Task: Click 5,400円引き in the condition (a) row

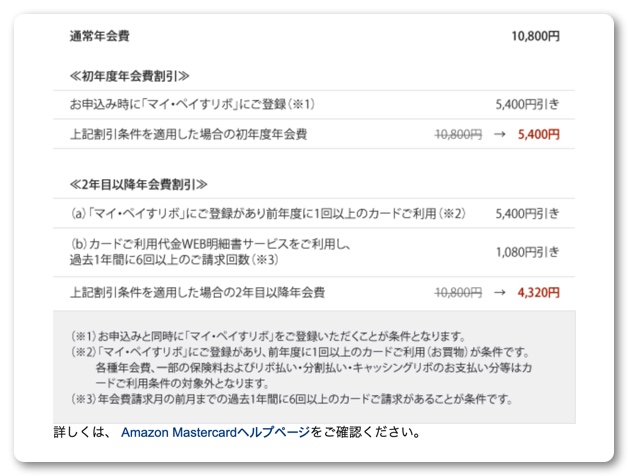Action: (x=527, y=213)
